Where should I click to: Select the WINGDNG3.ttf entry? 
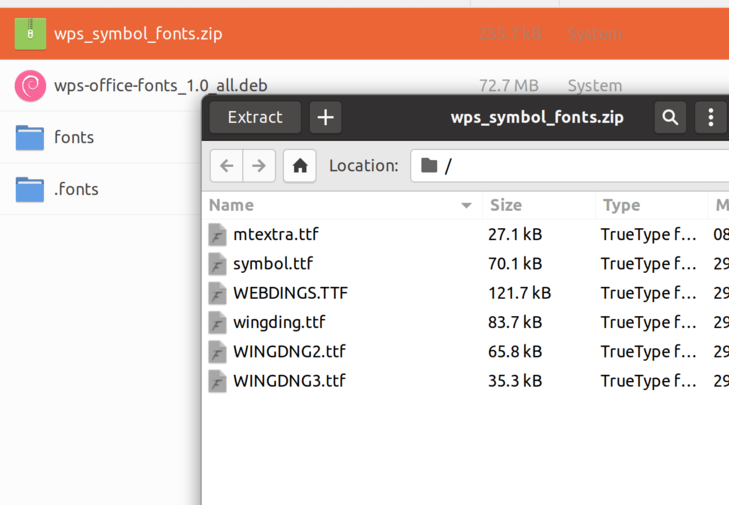289,381
